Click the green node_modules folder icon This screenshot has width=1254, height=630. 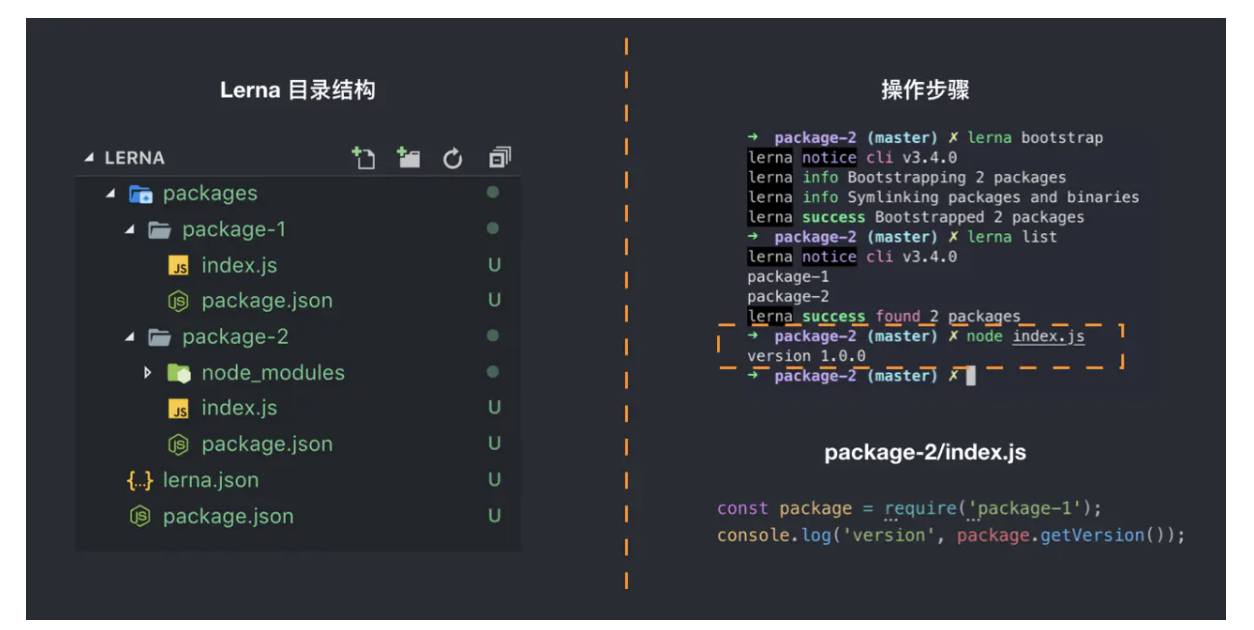[179, 373]
